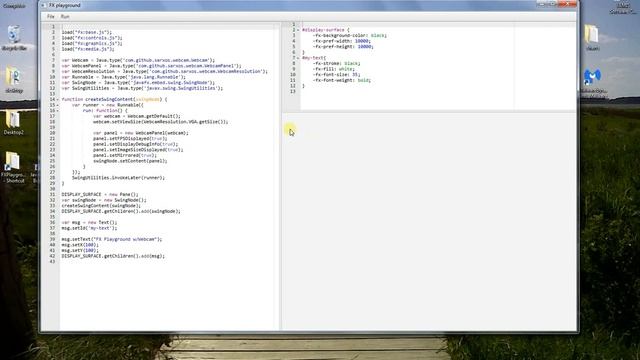
Task: Click the var Runnable declaration line
Action: [124, 77]
